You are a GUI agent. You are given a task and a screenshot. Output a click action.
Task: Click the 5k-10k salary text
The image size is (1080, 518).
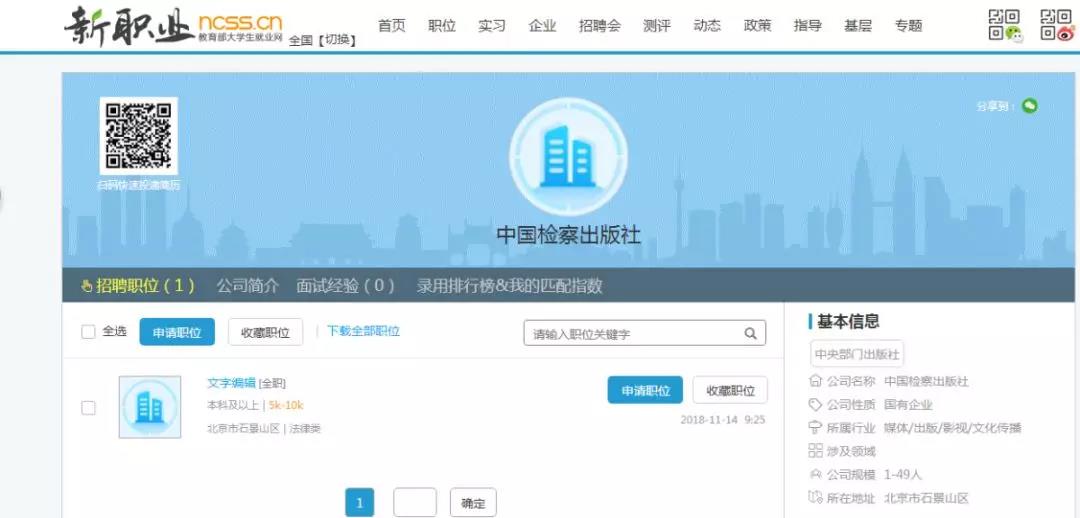click(x=286, y=405)
